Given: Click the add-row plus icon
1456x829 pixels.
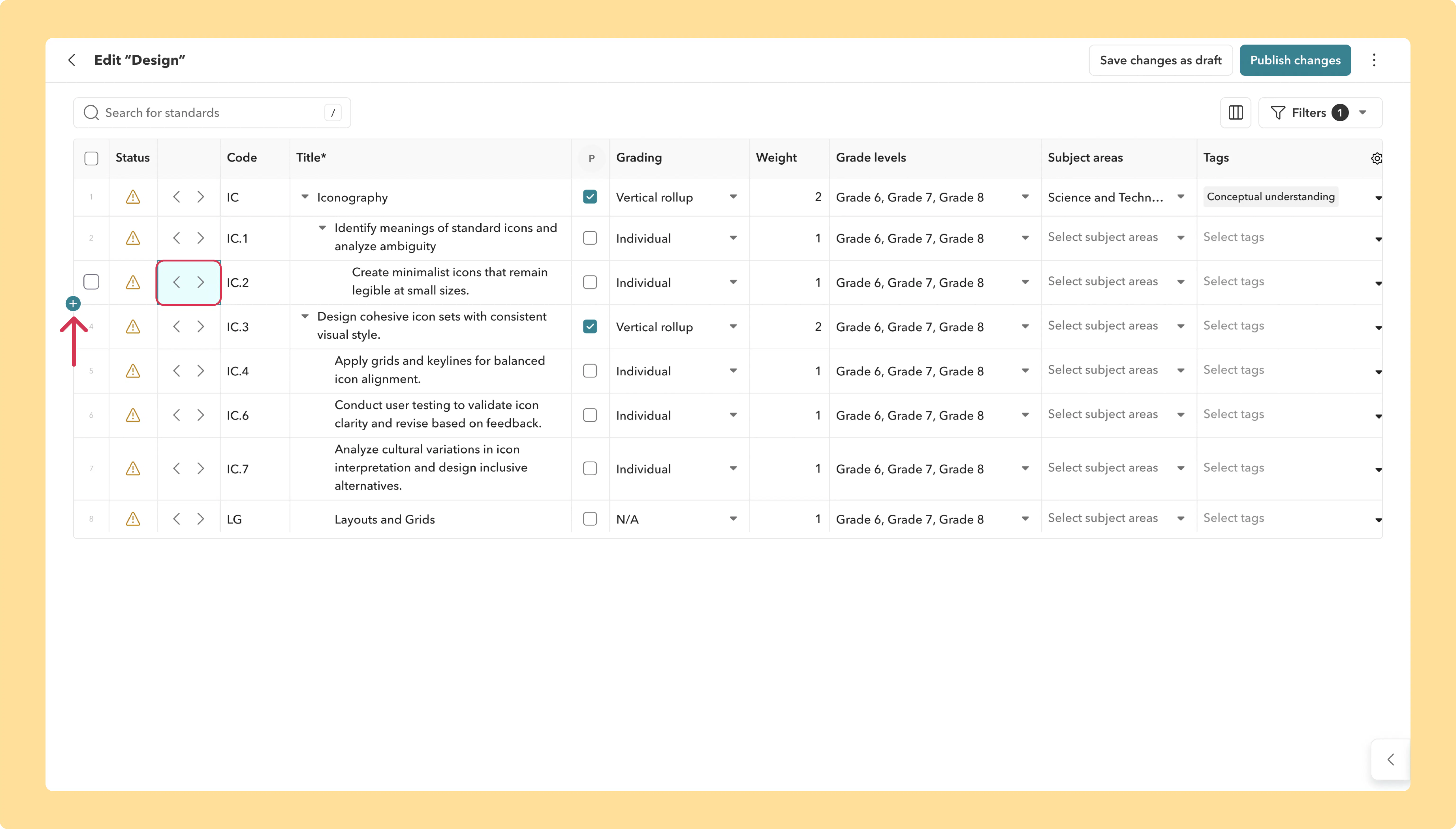Looking at the screenshot, I should pos(73,303).
